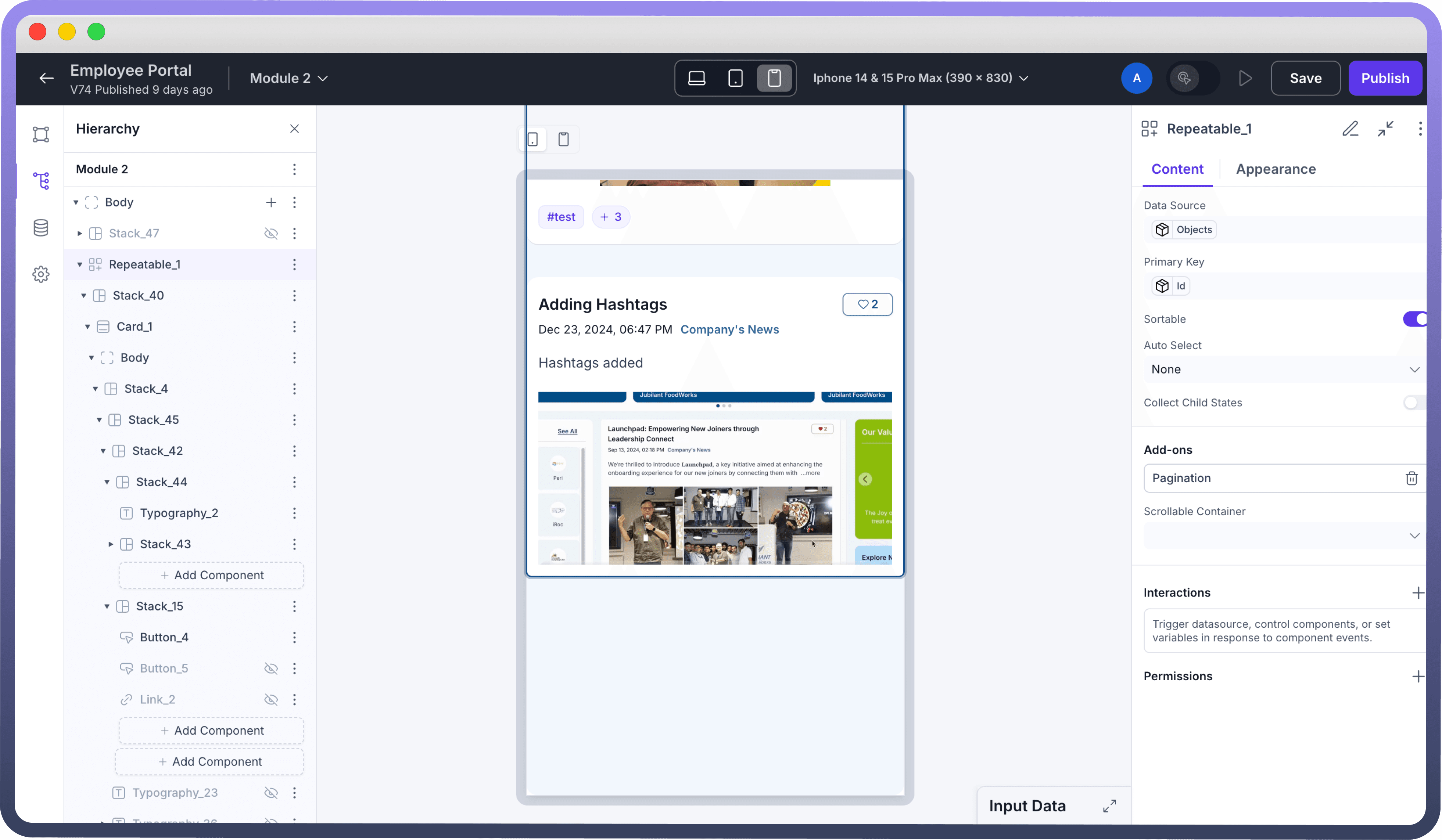
Task: Toggle the Sortable switch off
Action: tap(1414, 319)
